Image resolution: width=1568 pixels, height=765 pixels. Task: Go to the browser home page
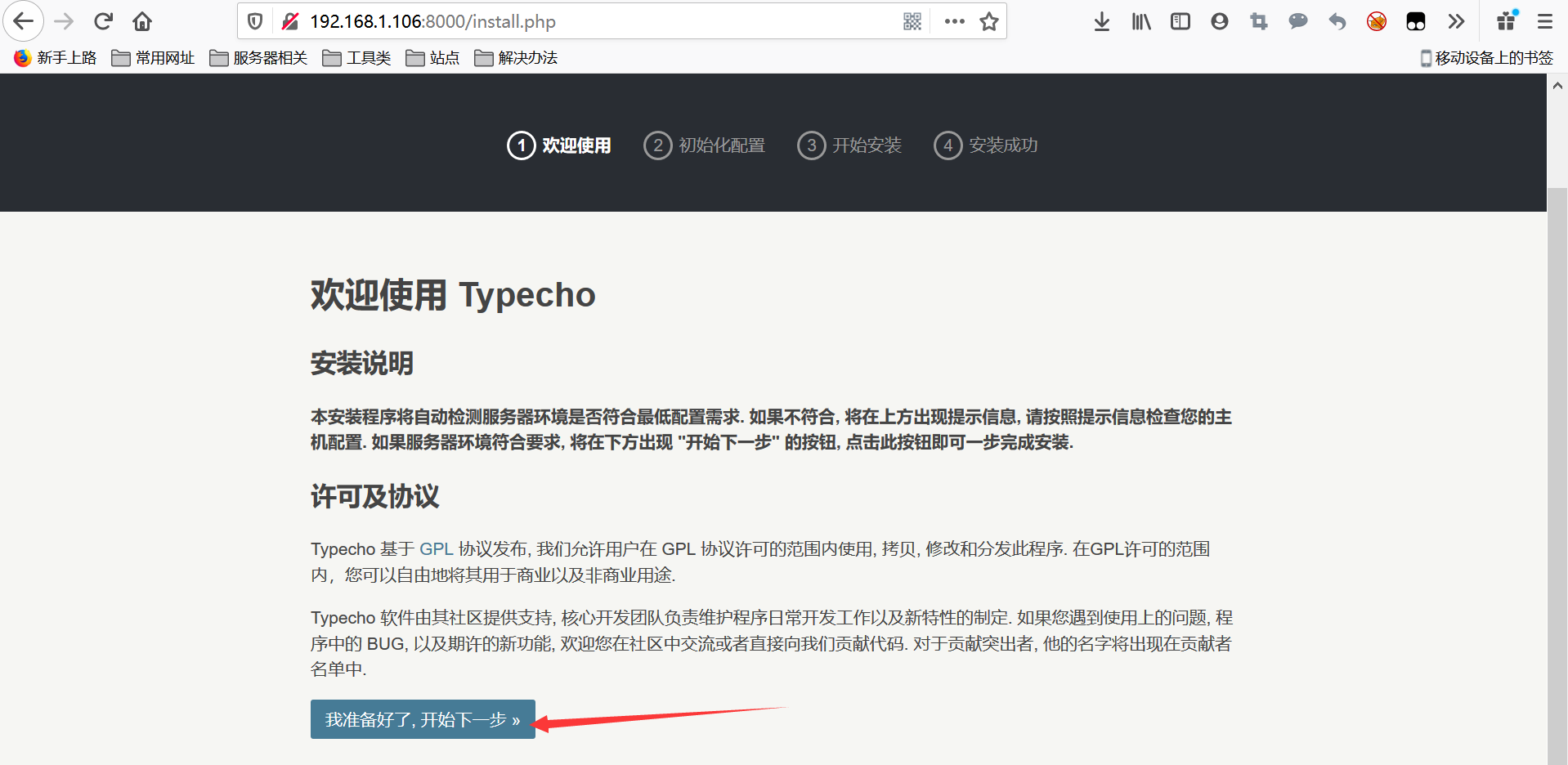coord(142,21)
